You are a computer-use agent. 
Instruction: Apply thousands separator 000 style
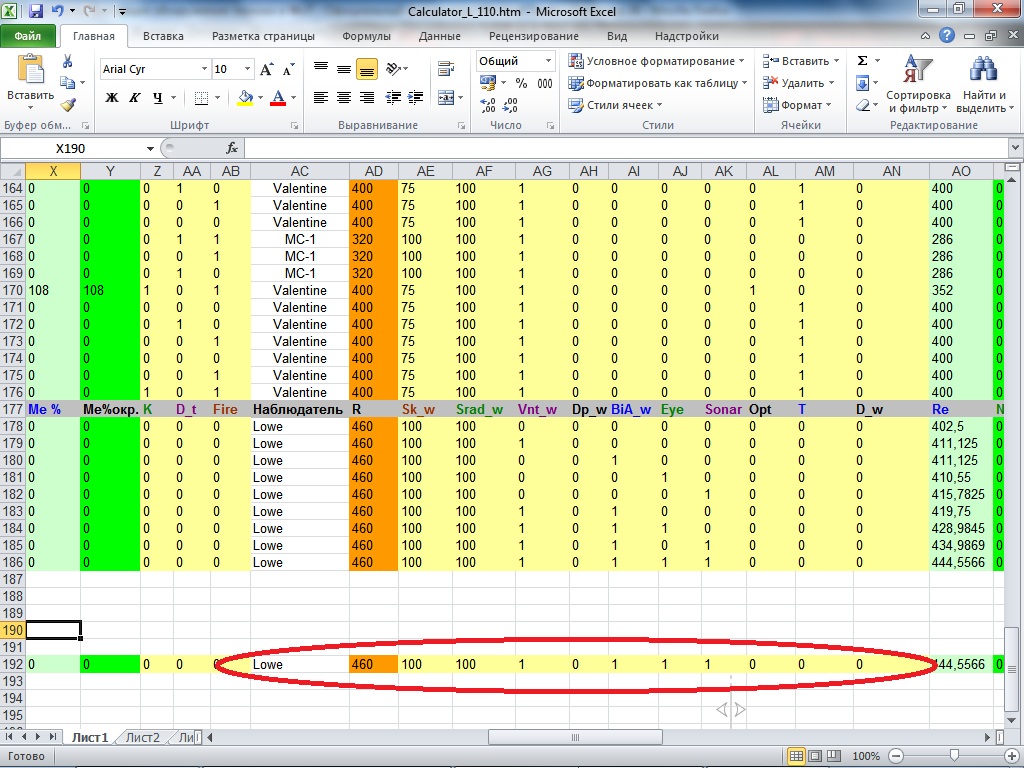coord(545,83)
